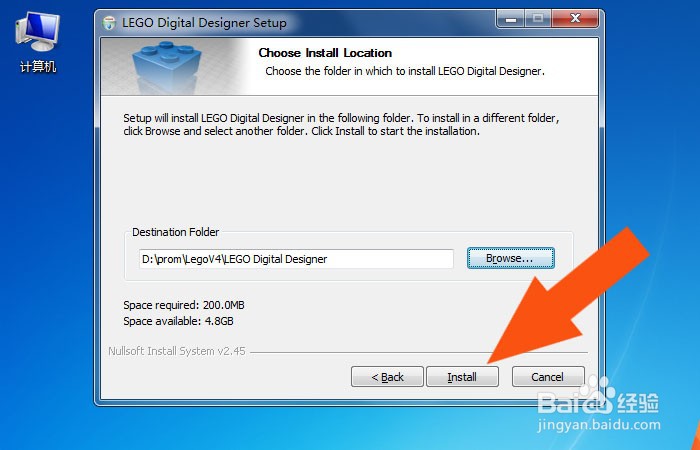Click the "Choose Install Location" heading

(325, 53)
